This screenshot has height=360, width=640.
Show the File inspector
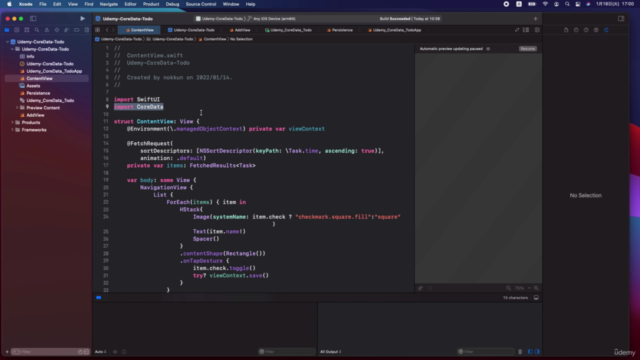coord(566,30)
